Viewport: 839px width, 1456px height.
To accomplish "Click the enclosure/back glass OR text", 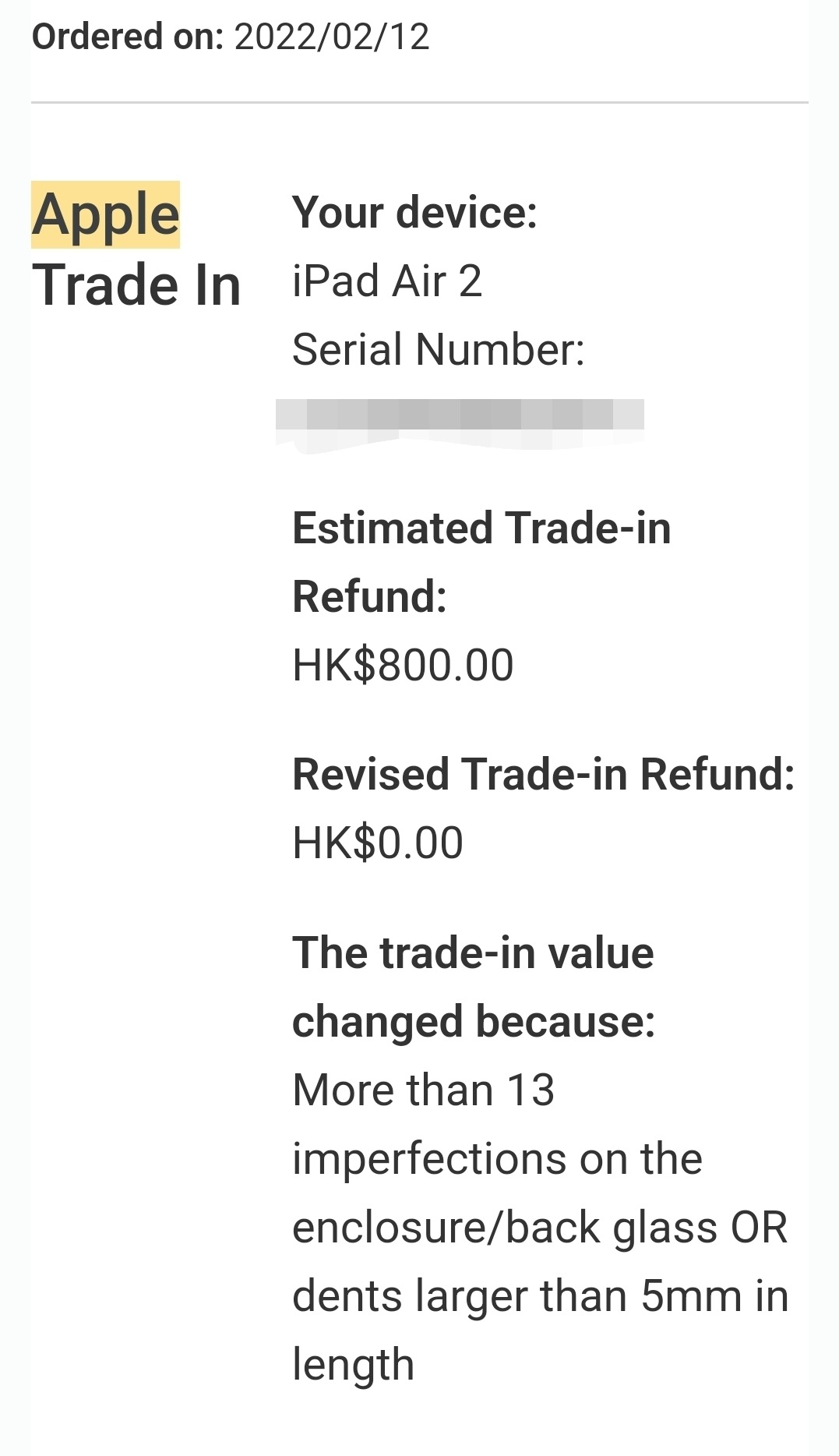I will pos(540,1227).
